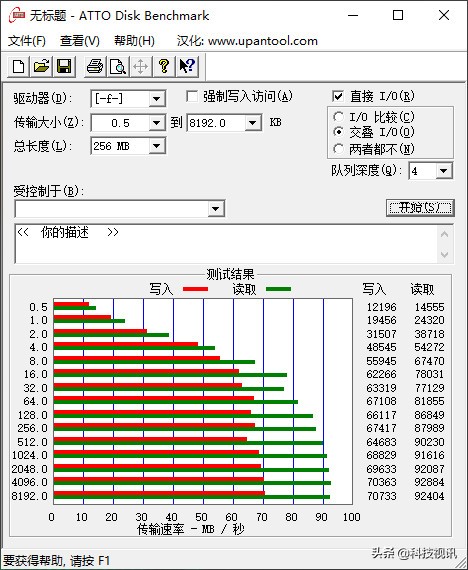This screenshot has height=570, width=468.
Task: Click the 传输速率 - MB / 秒 axis label
Action: [x=190, y=529]
